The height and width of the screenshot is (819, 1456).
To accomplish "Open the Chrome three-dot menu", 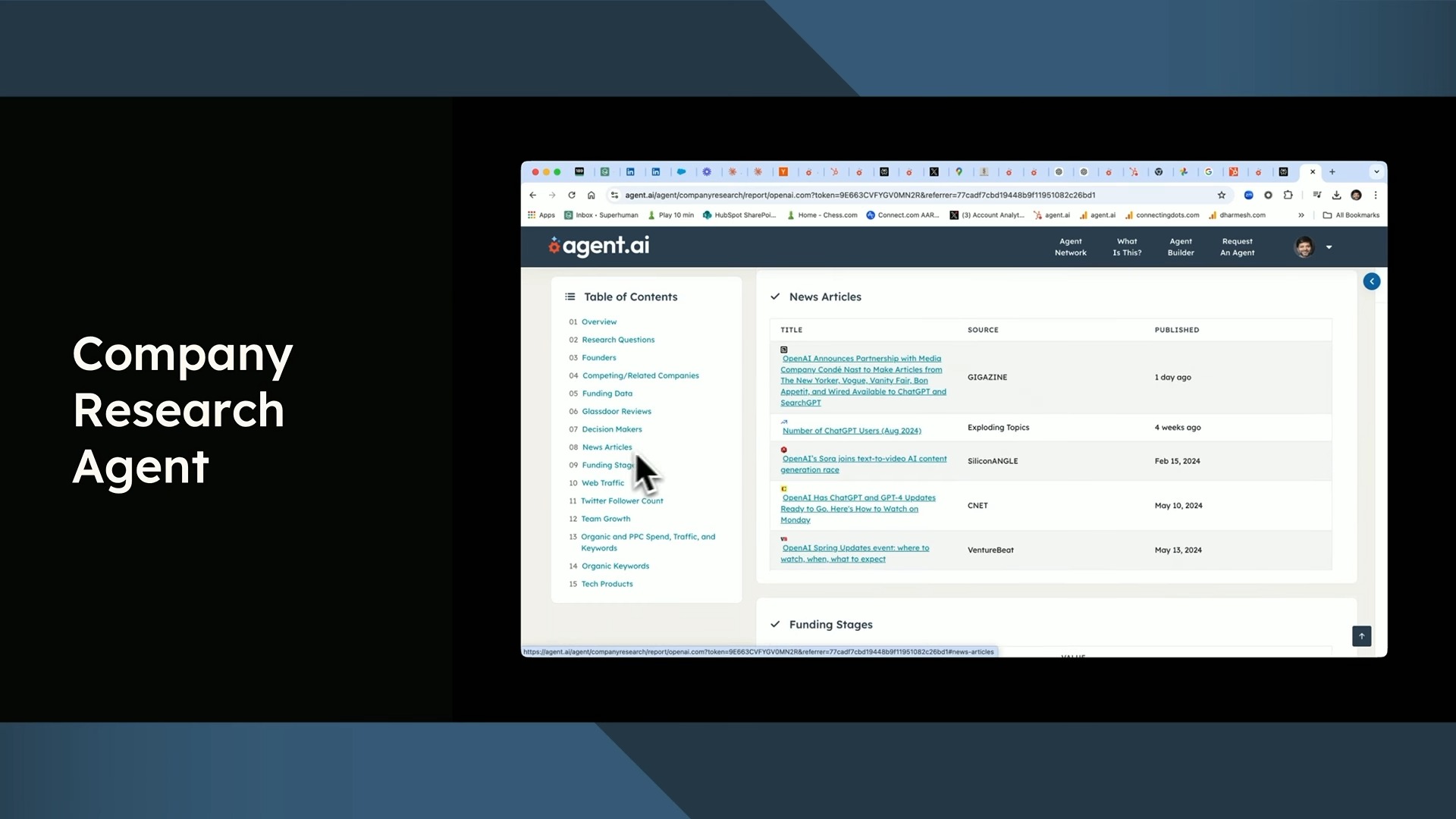I will tap(1376, 195).
